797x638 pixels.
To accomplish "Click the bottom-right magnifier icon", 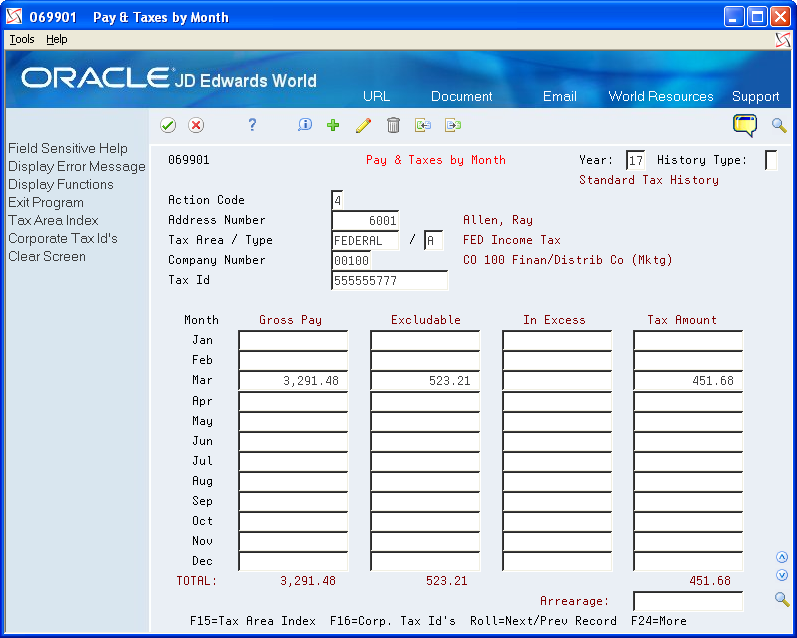I will tap(782, 599).
